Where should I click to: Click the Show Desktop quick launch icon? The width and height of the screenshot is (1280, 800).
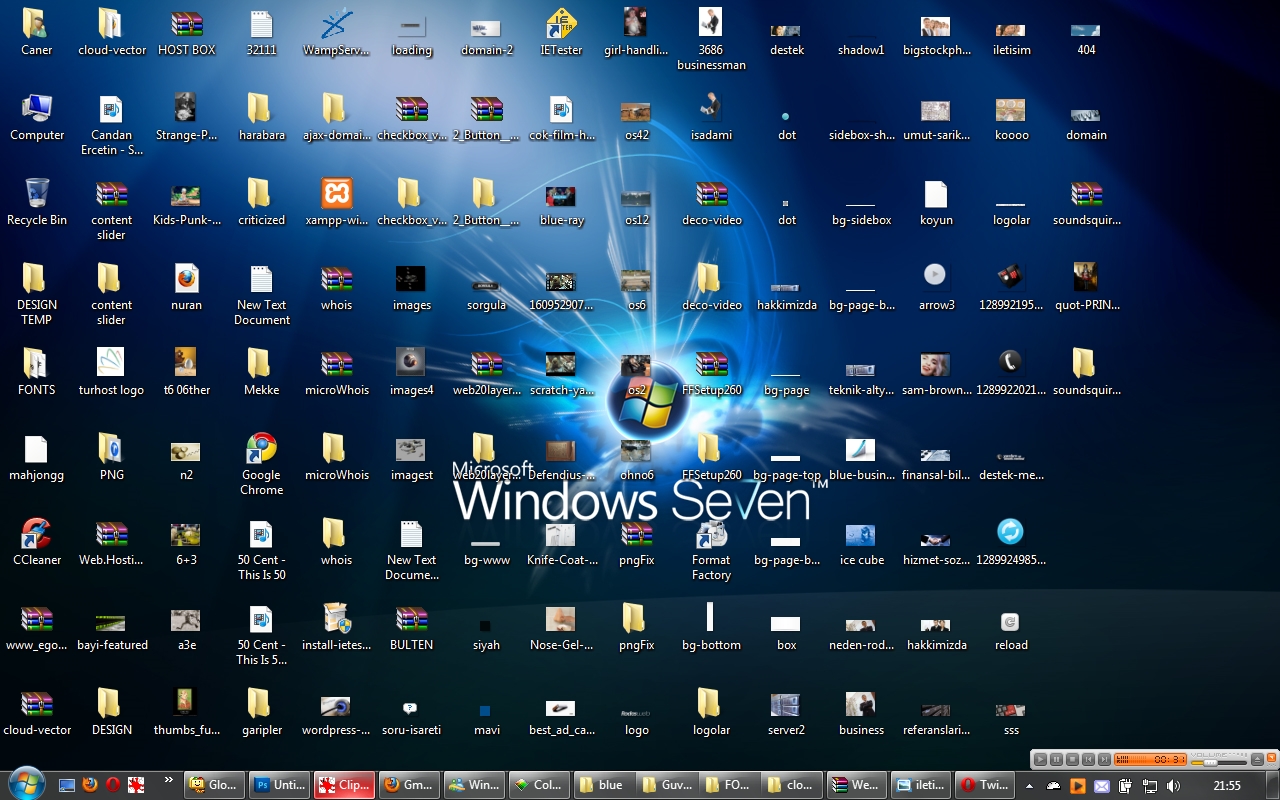(x=67, y=785)
